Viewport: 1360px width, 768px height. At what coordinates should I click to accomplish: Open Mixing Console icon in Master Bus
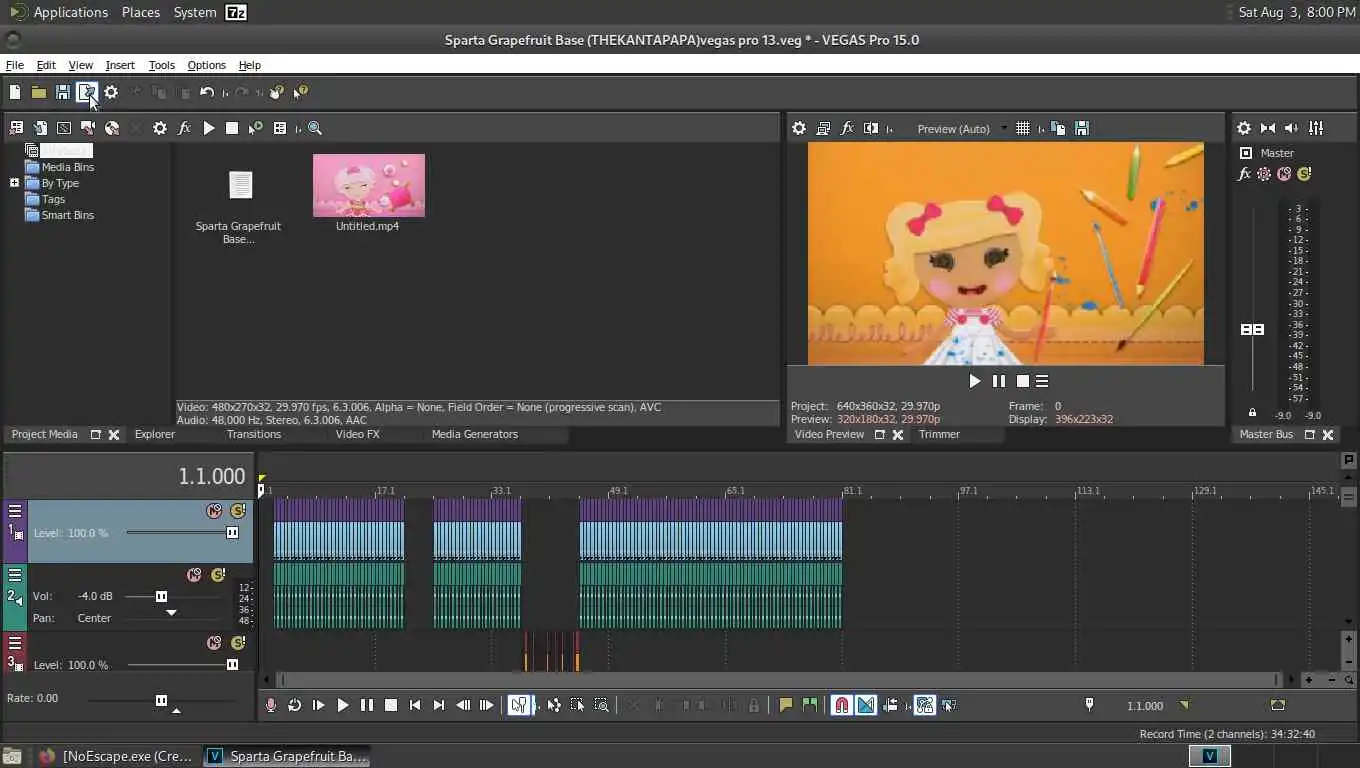tap(1316, 128)
